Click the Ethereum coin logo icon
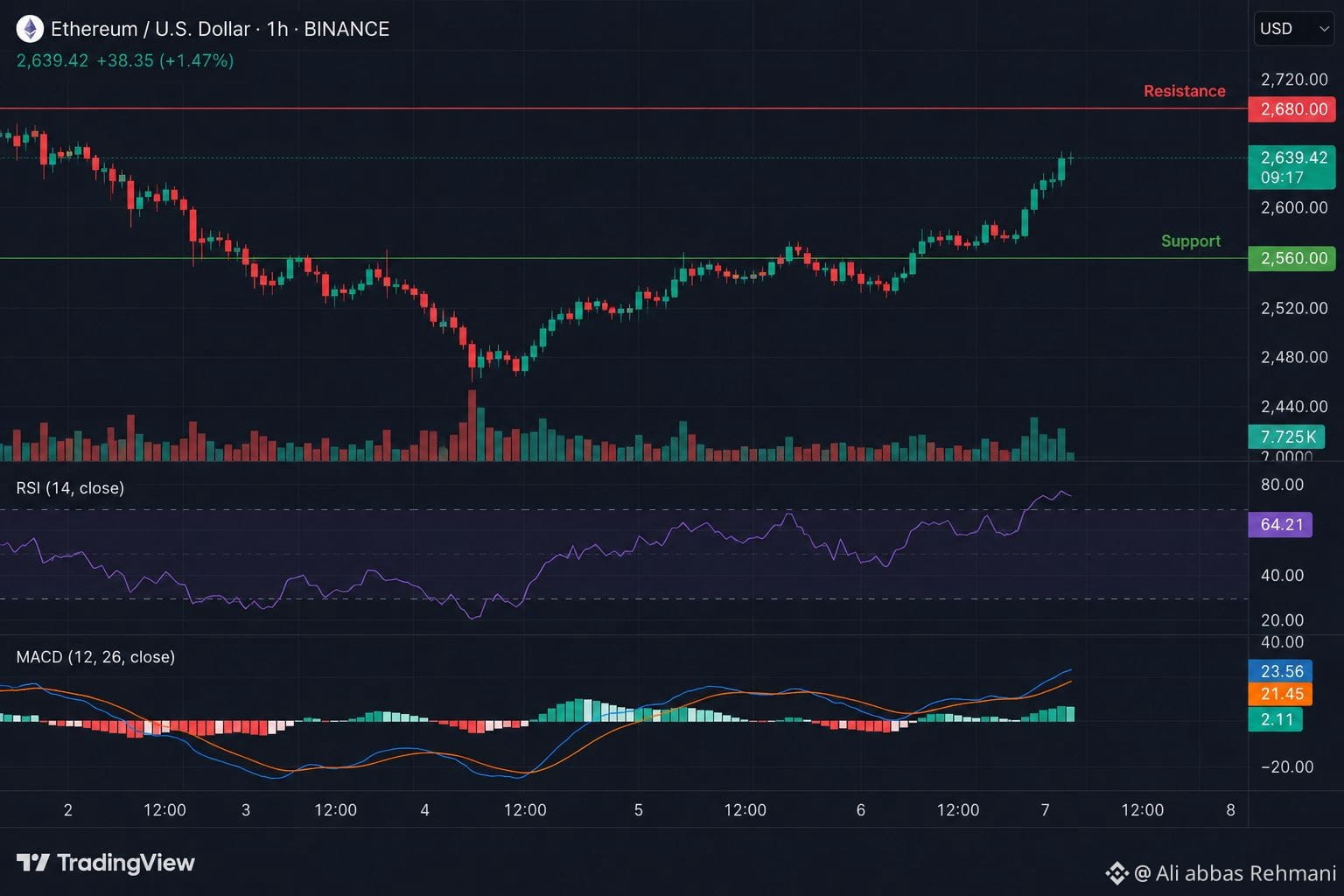The image size is (1344, 896). tap(30, 29)
